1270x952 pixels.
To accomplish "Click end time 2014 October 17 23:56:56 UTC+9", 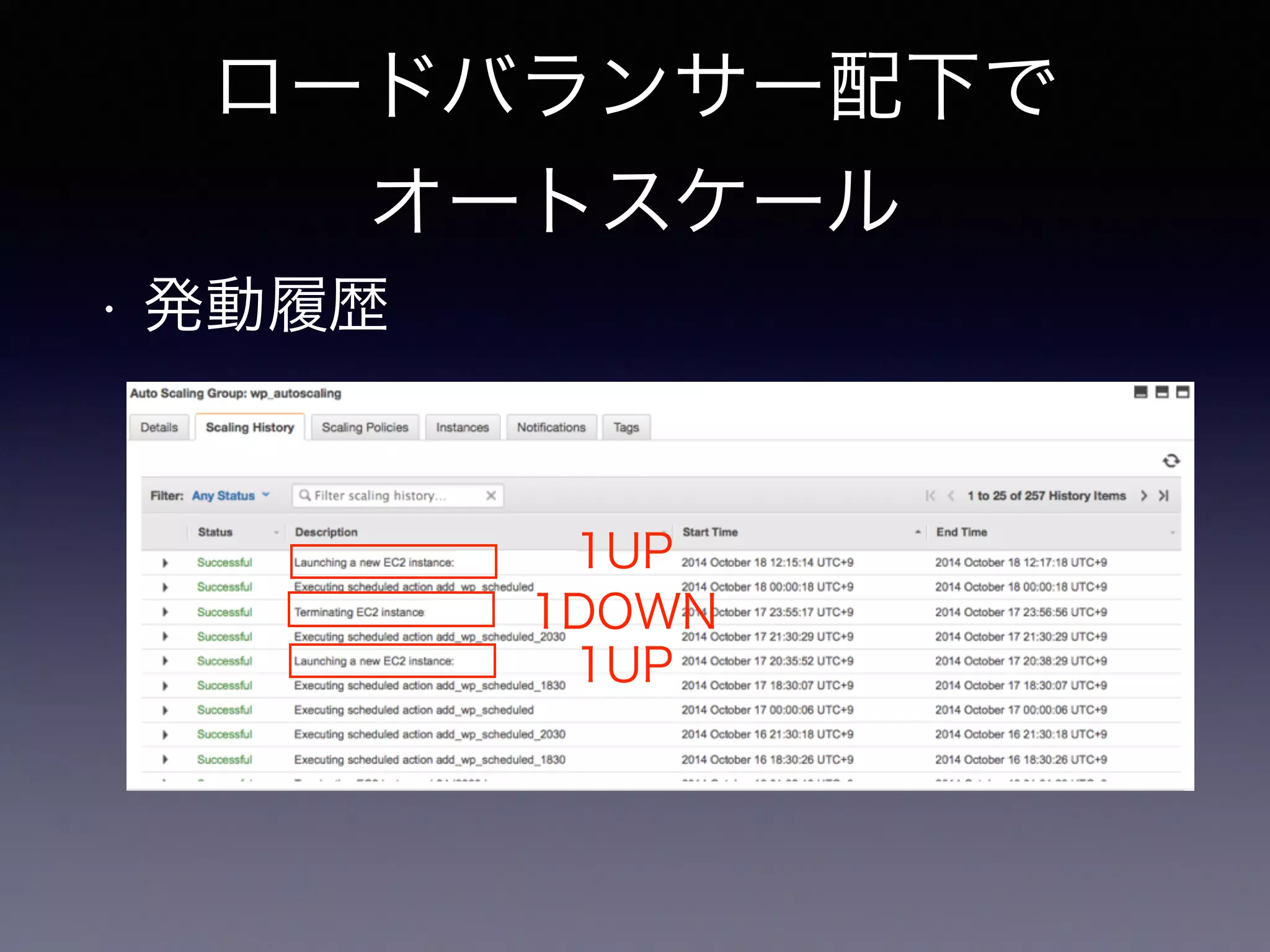I will click(1021, 612).
